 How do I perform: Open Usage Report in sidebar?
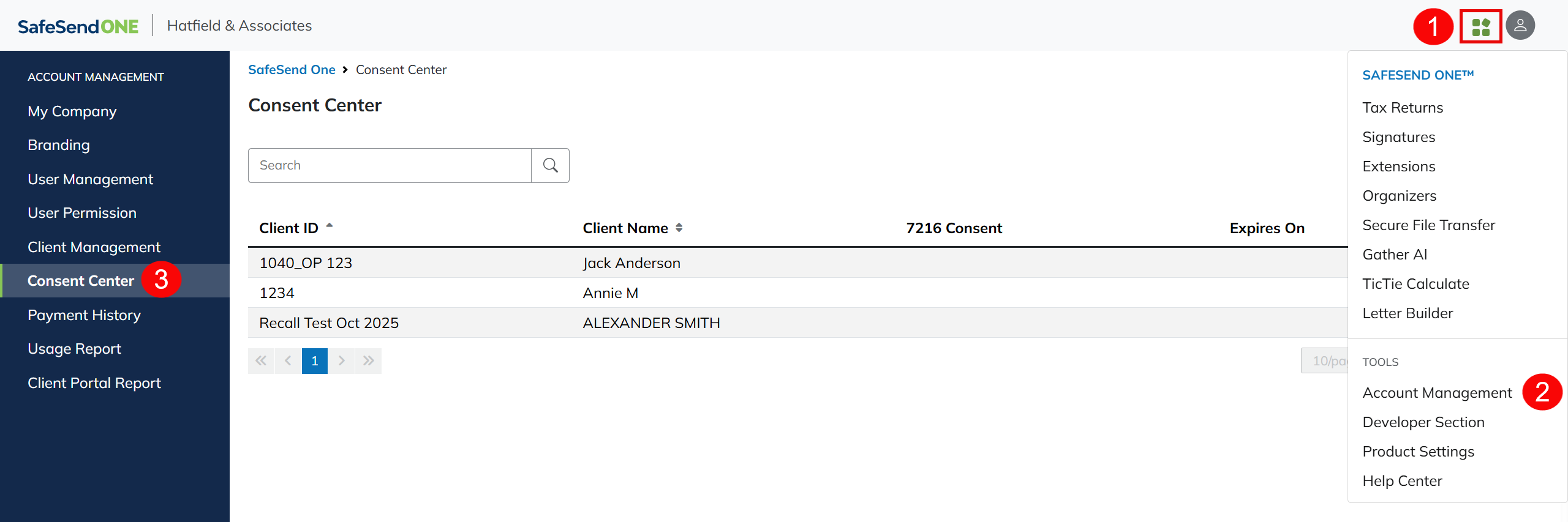tap(74, 349)
